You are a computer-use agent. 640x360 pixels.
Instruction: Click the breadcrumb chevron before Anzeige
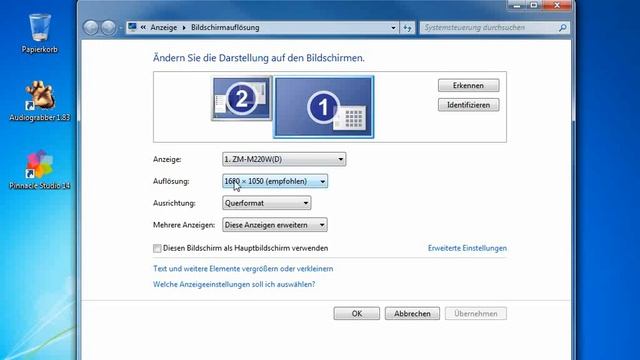tap(143, 27)
